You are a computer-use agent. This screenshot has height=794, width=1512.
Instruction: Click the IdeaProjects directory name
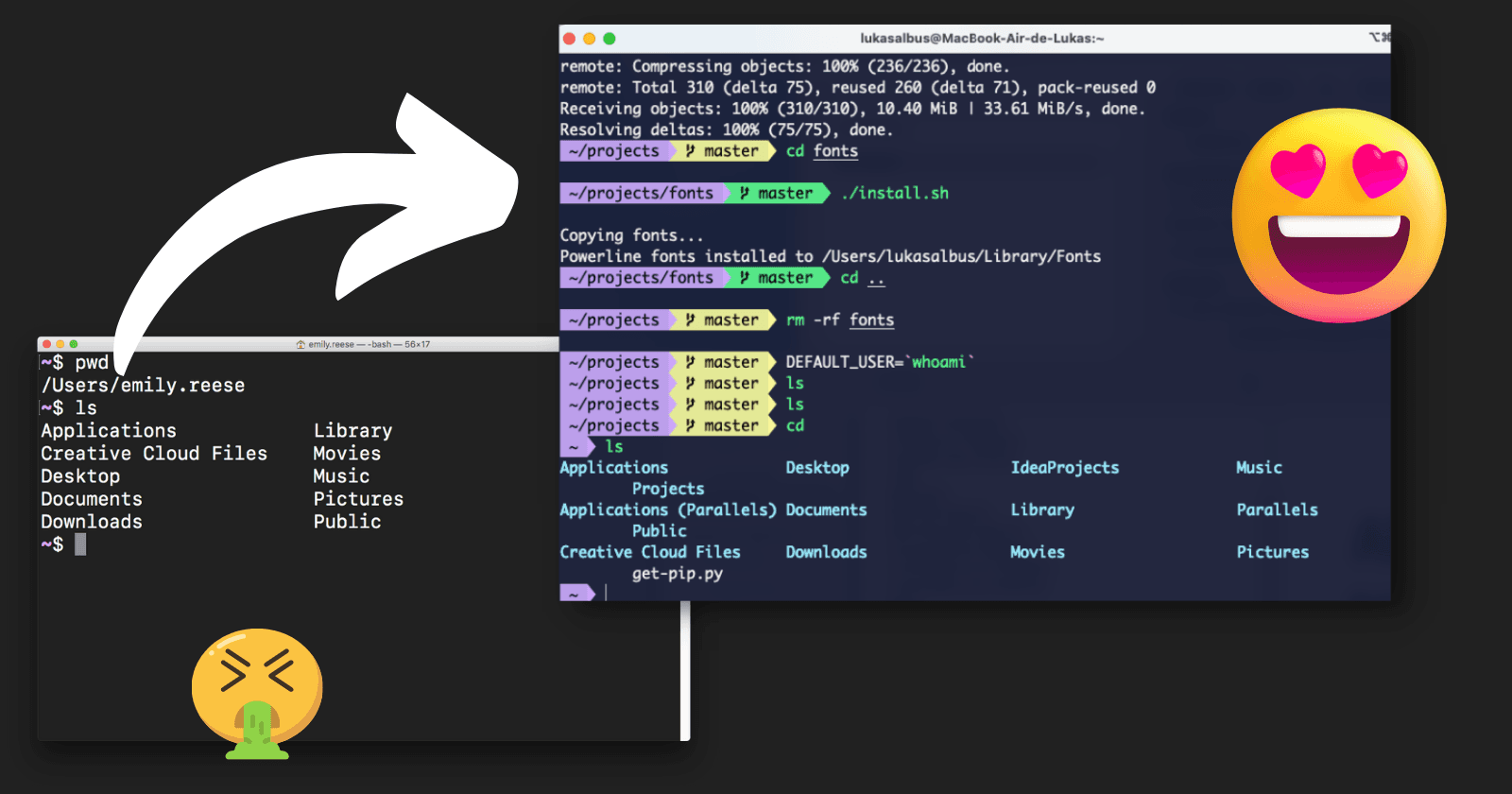click(x=1064, y=468)
